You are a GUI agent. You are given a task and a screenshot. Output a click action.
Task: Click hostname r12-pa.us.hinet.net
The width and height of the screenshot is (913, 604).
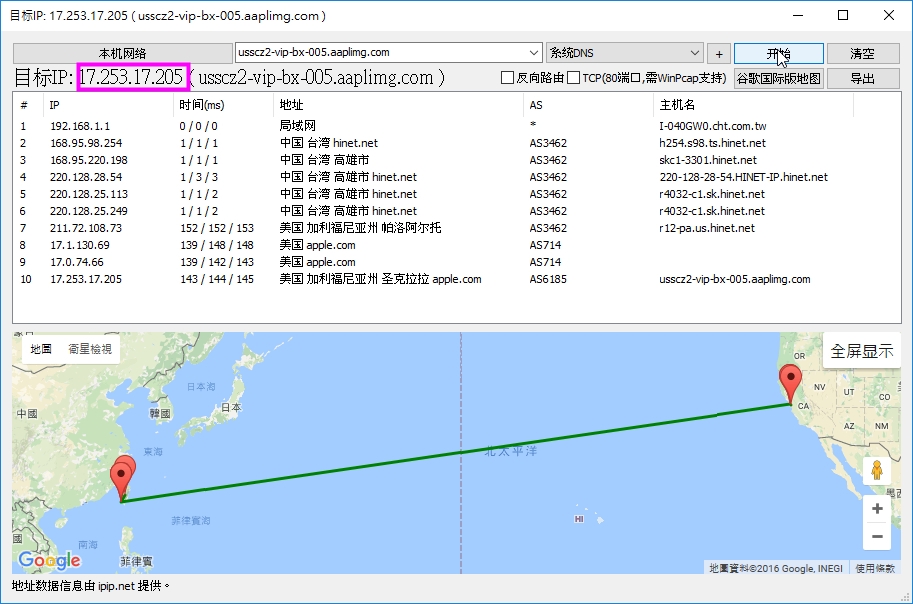click(707, 228)
